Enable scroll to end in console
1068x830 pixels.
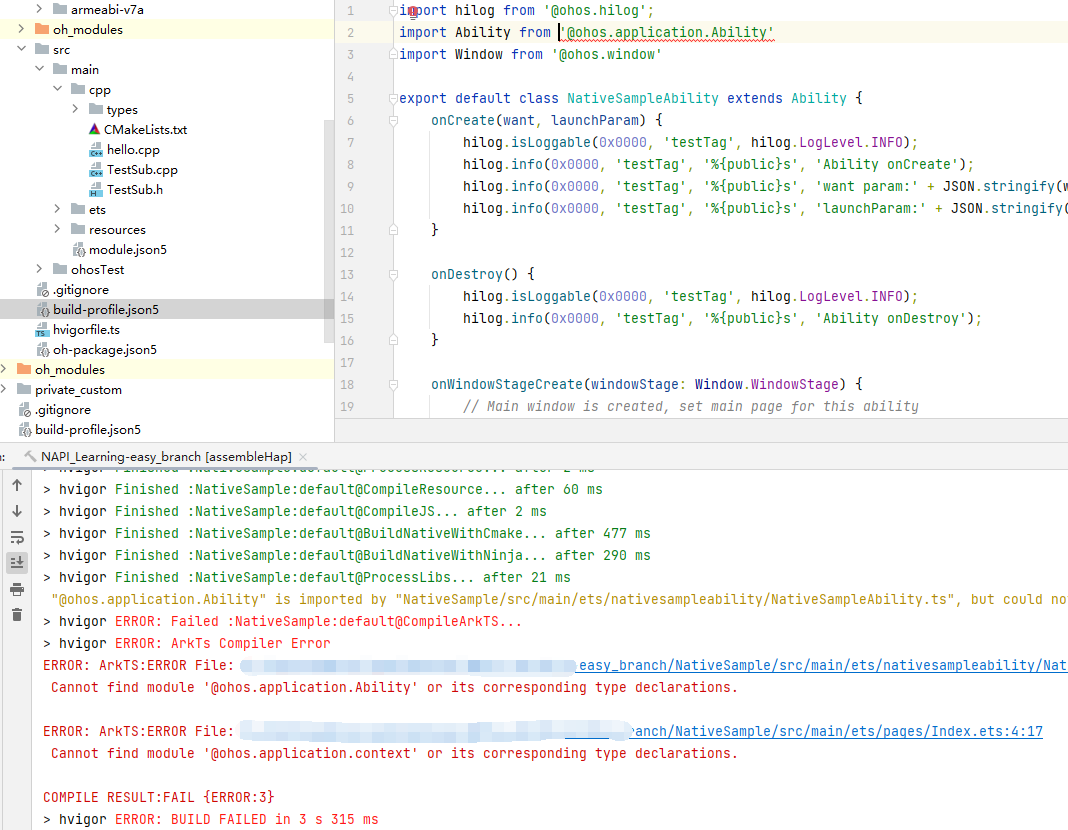tap(17, 562)
